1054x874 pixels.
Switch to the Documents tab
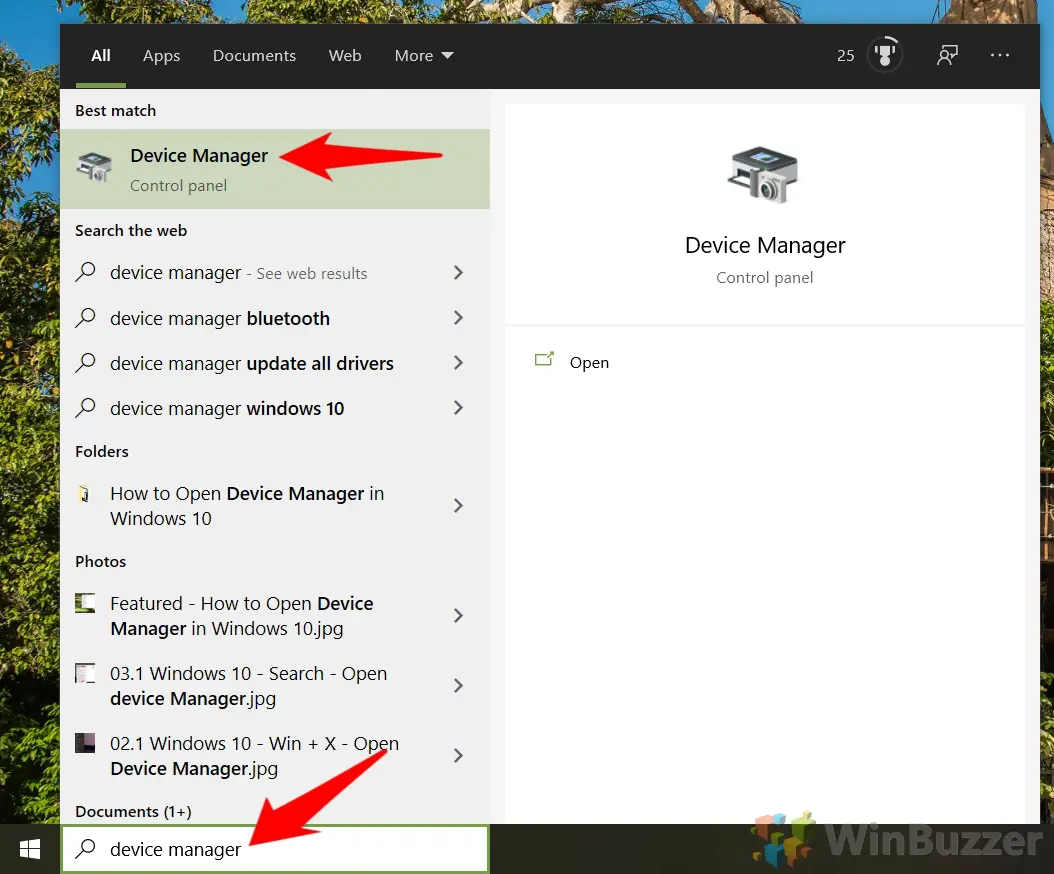(254, 56)
